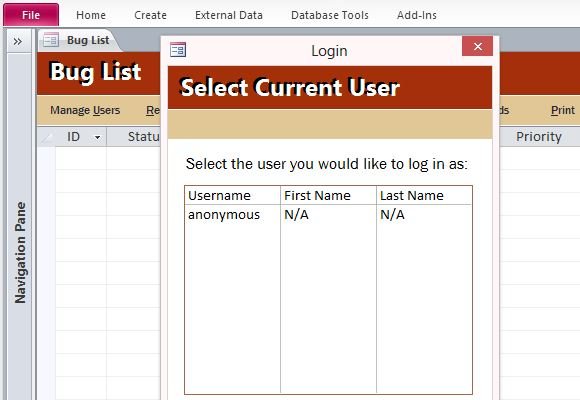Open the Create ribbon tab
Screen dimensions: 580x400
(150, 15)
